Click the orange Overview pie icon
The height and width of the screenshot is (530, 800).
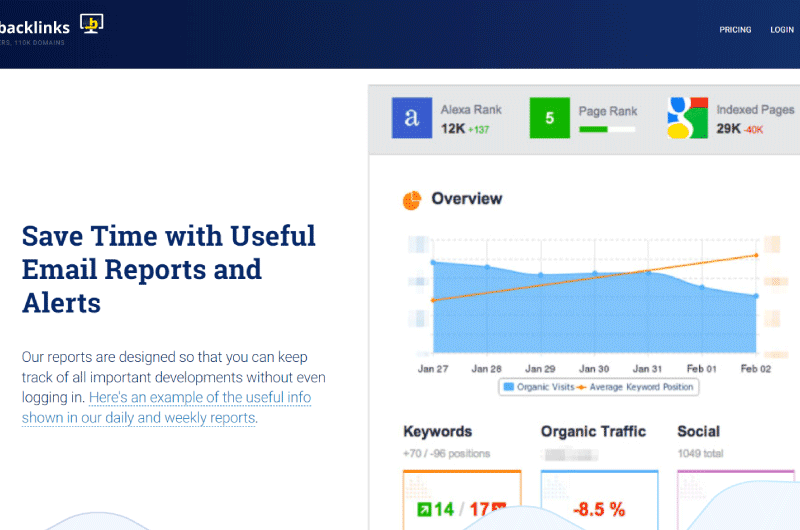[412, 200]
